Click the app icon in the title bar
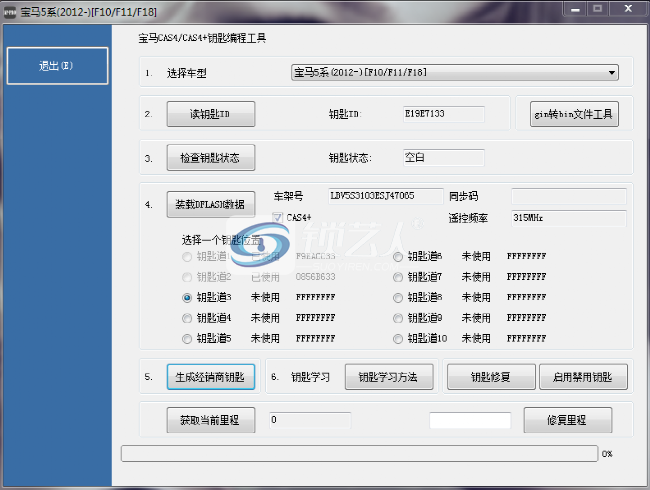The image size is (650, 490). click(x=10, y=12)
